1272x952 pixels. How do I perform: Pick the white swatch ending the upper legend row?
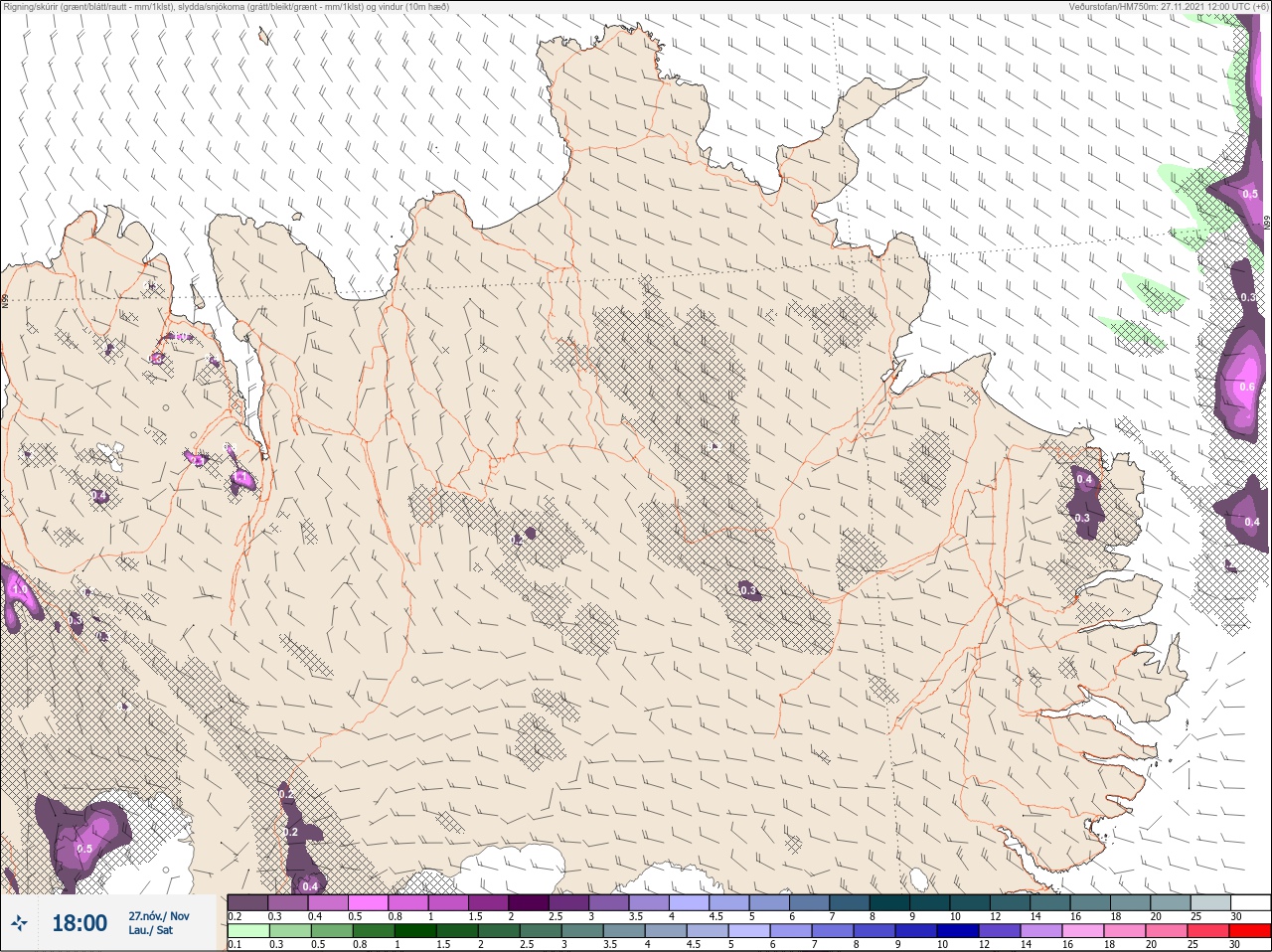[x=1250, y=902]
